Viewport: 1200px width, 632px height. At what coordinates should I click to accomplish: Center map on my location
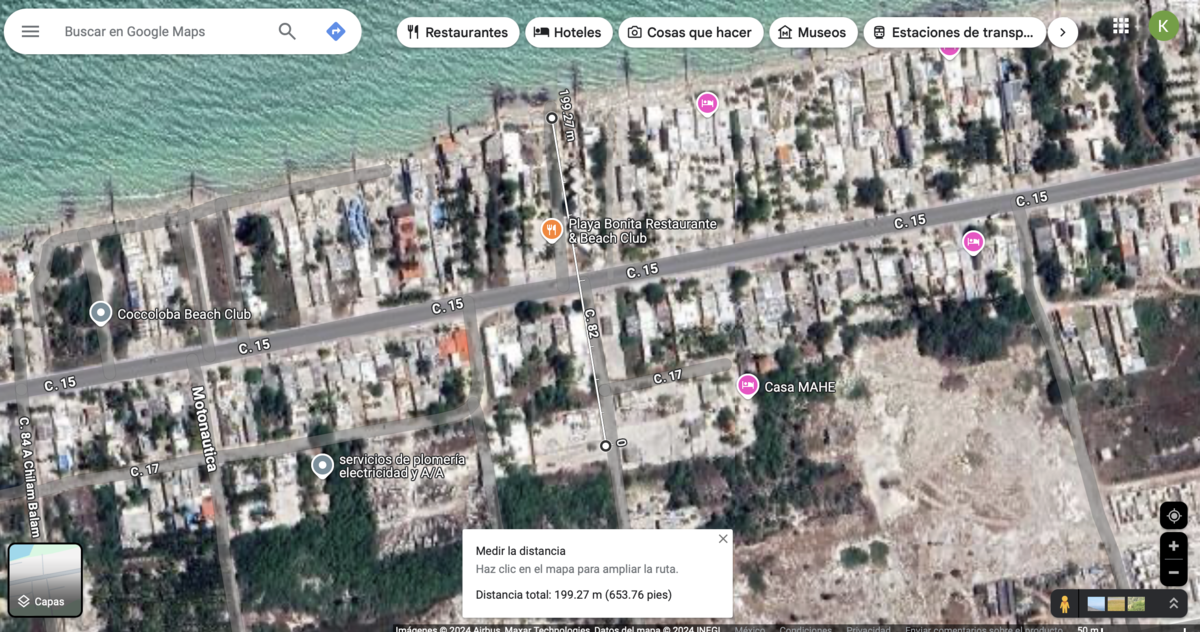(x=1174, y=516)
